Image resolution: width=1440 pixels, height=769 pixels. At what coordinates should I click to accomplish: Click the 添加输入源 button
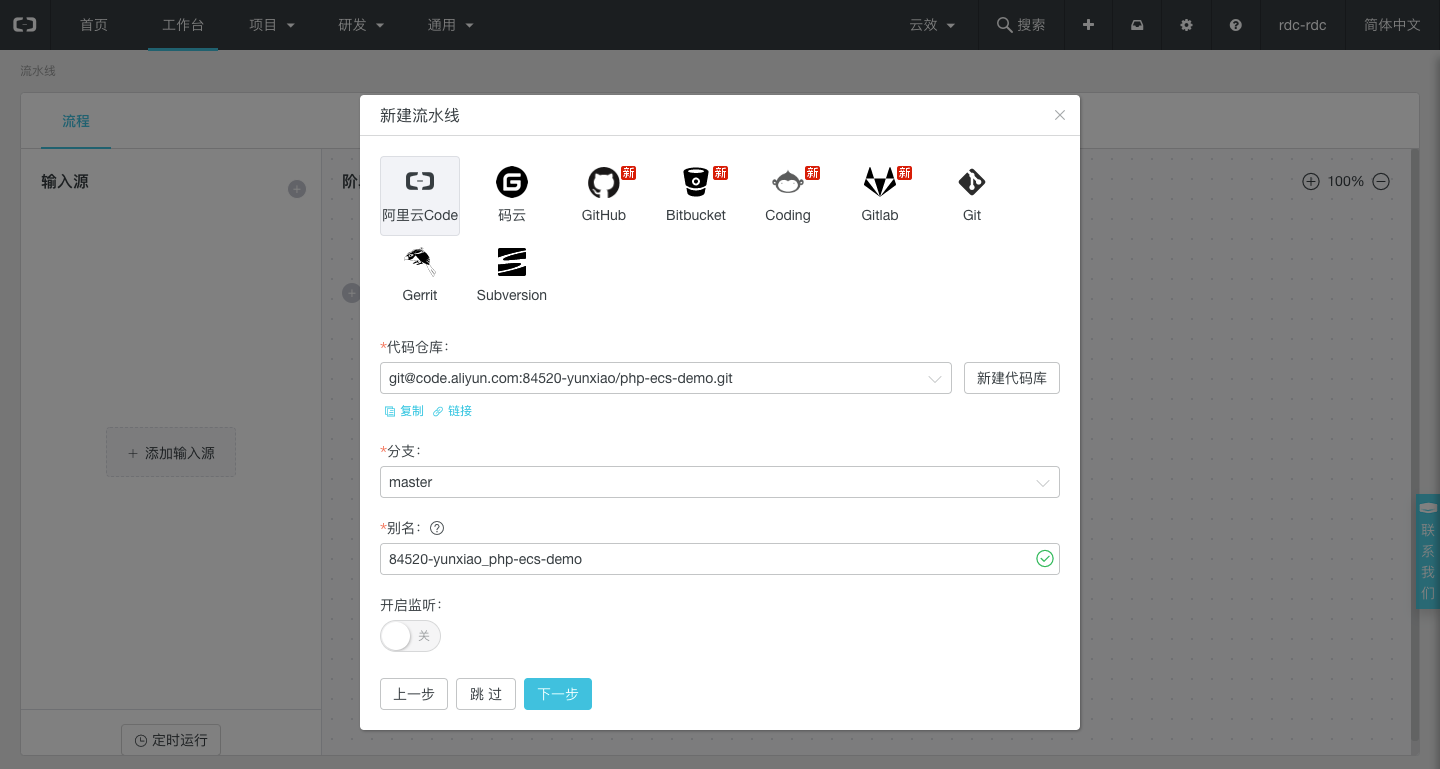pyautogui.click(x=171, y=453)
